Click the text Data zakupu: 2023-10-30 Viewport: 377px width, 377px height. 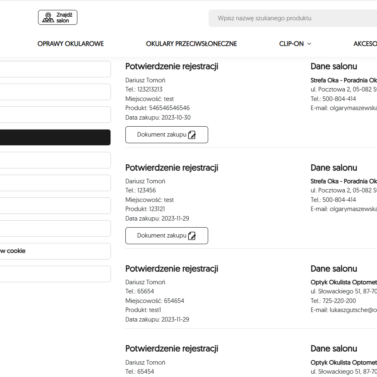point(158,117)
